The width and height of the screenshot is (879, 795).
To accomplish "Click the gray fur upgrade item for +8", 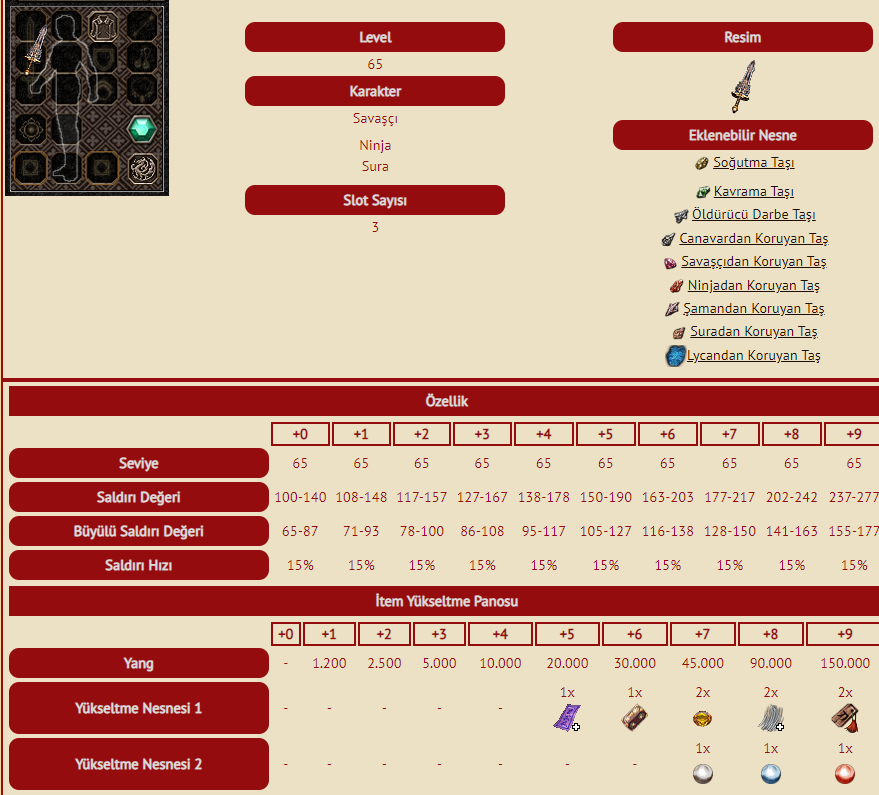I will coord(771,718).
